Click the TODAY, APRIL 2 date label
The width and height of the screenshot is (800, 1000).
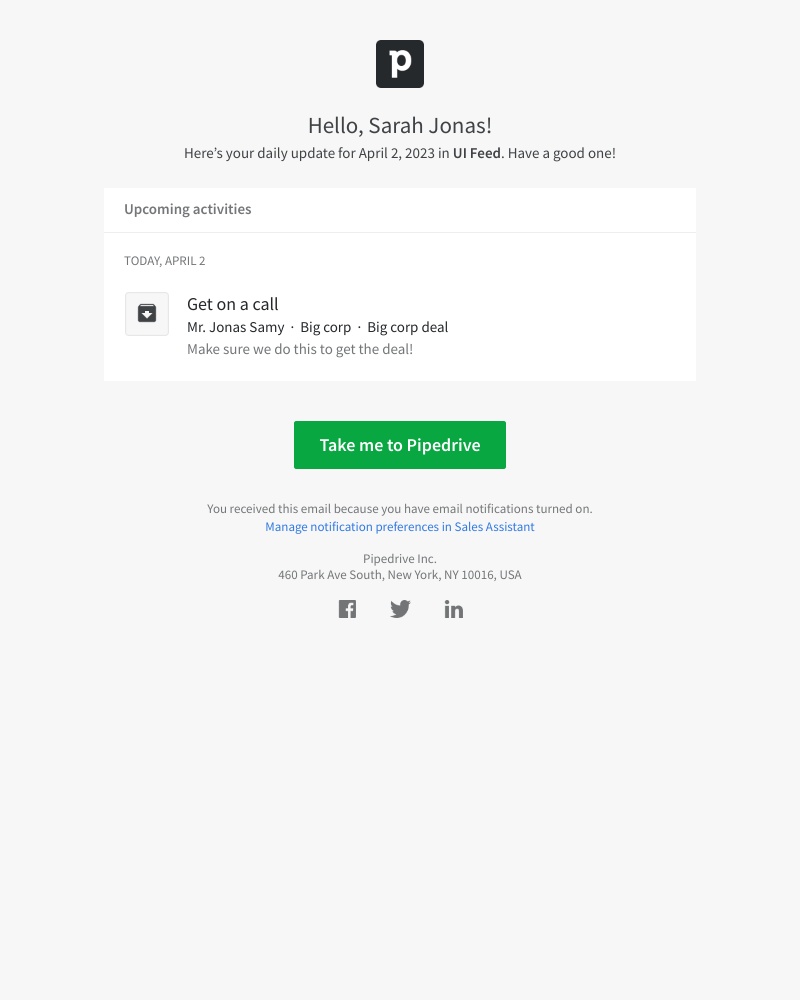[165, 261]
